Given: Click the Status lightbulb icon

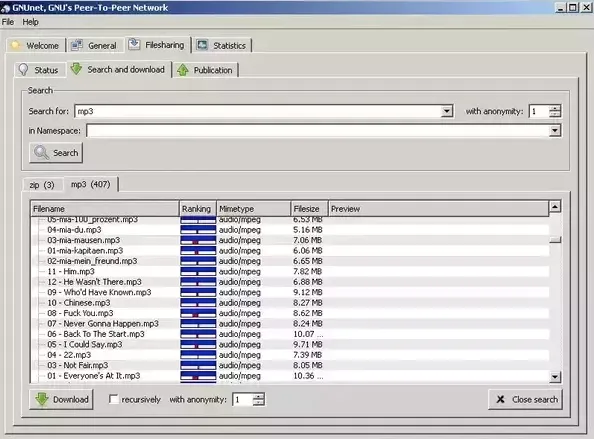Looking at the screenshot, I should [23, 70].
